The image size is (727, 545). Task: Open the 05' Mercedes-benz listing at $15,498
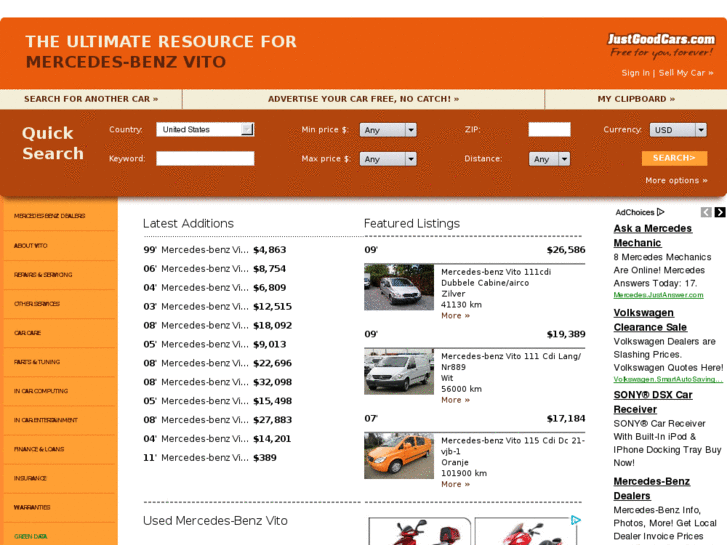coord(217,401)
